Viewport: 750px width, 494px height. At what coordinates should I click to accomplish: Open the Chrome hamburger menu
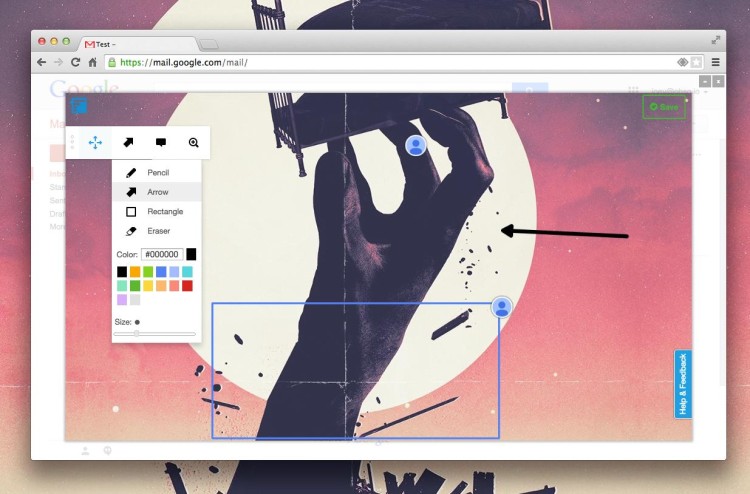[716, 62]
